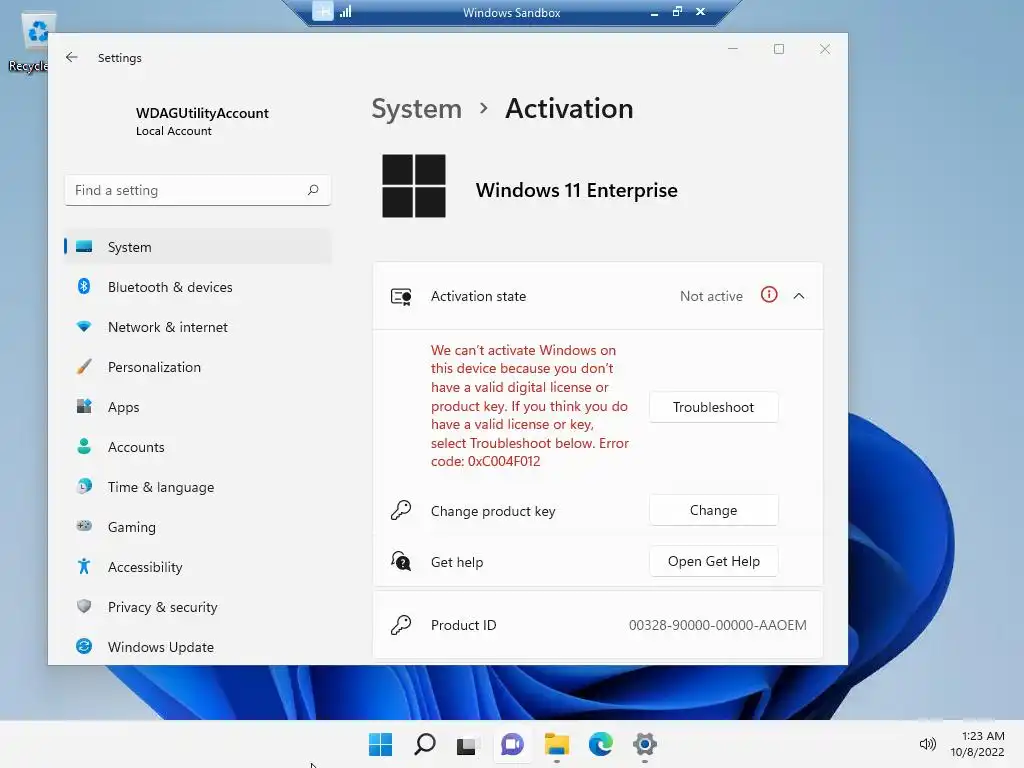Open Chat app on taskbar

coord(512,744)
